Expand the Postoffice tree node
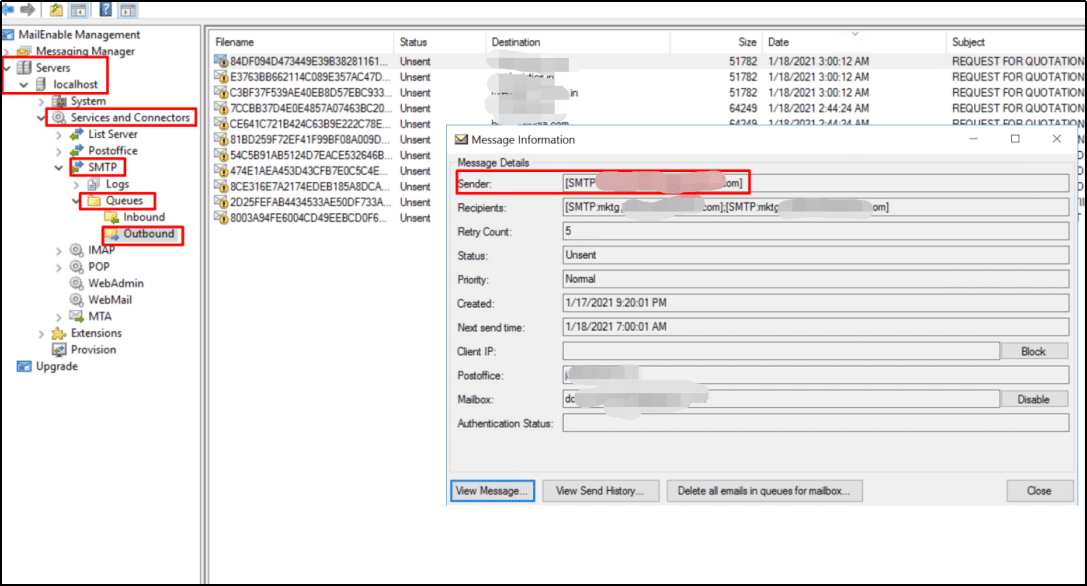 coord(59,151)
